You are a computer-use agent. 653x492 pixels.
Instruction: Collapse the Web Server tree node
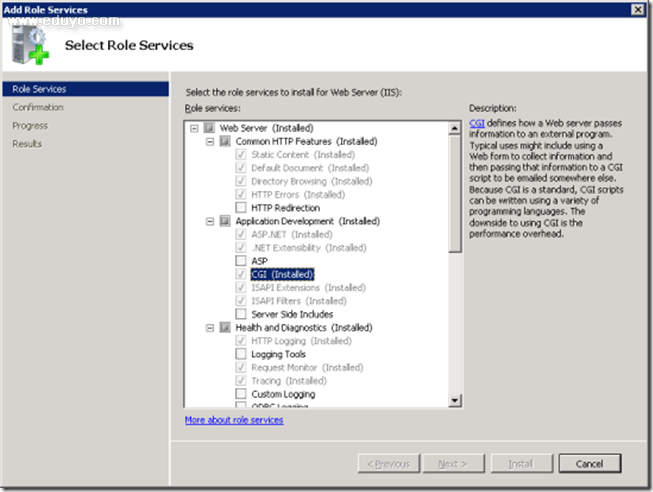pos(193,128)
